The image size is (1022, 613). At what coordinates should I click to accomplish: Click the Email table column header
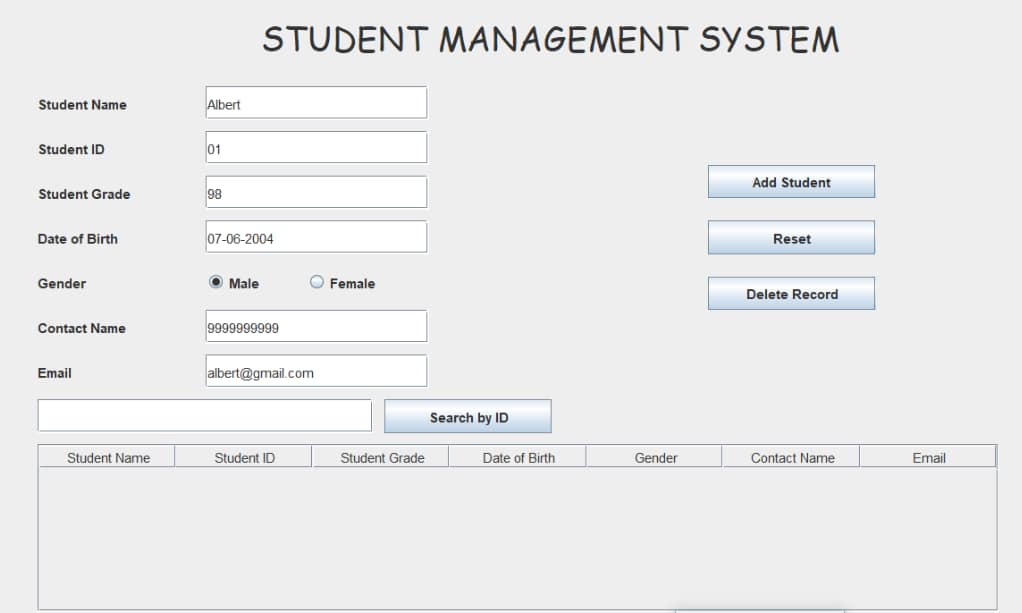[928, 458]
